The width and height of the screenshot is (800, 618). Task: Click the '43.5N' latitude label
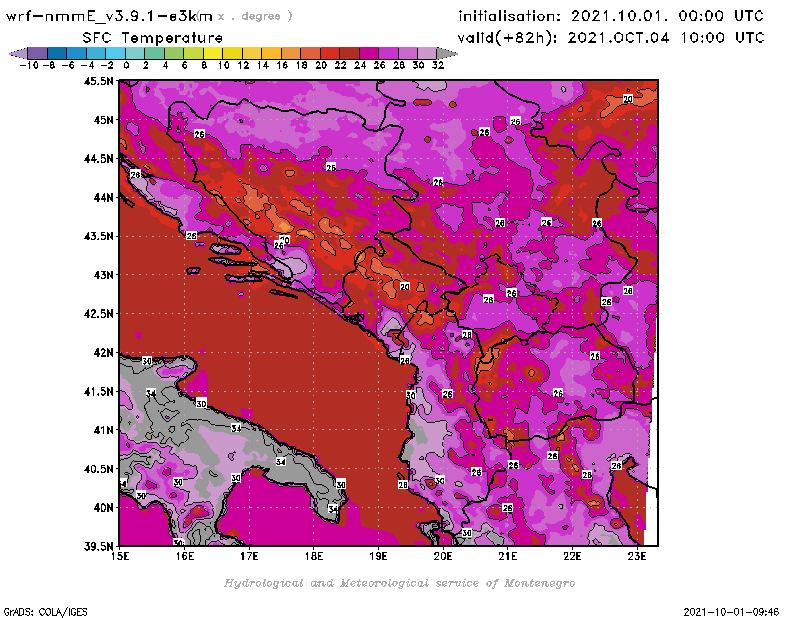tap(98, 236)
